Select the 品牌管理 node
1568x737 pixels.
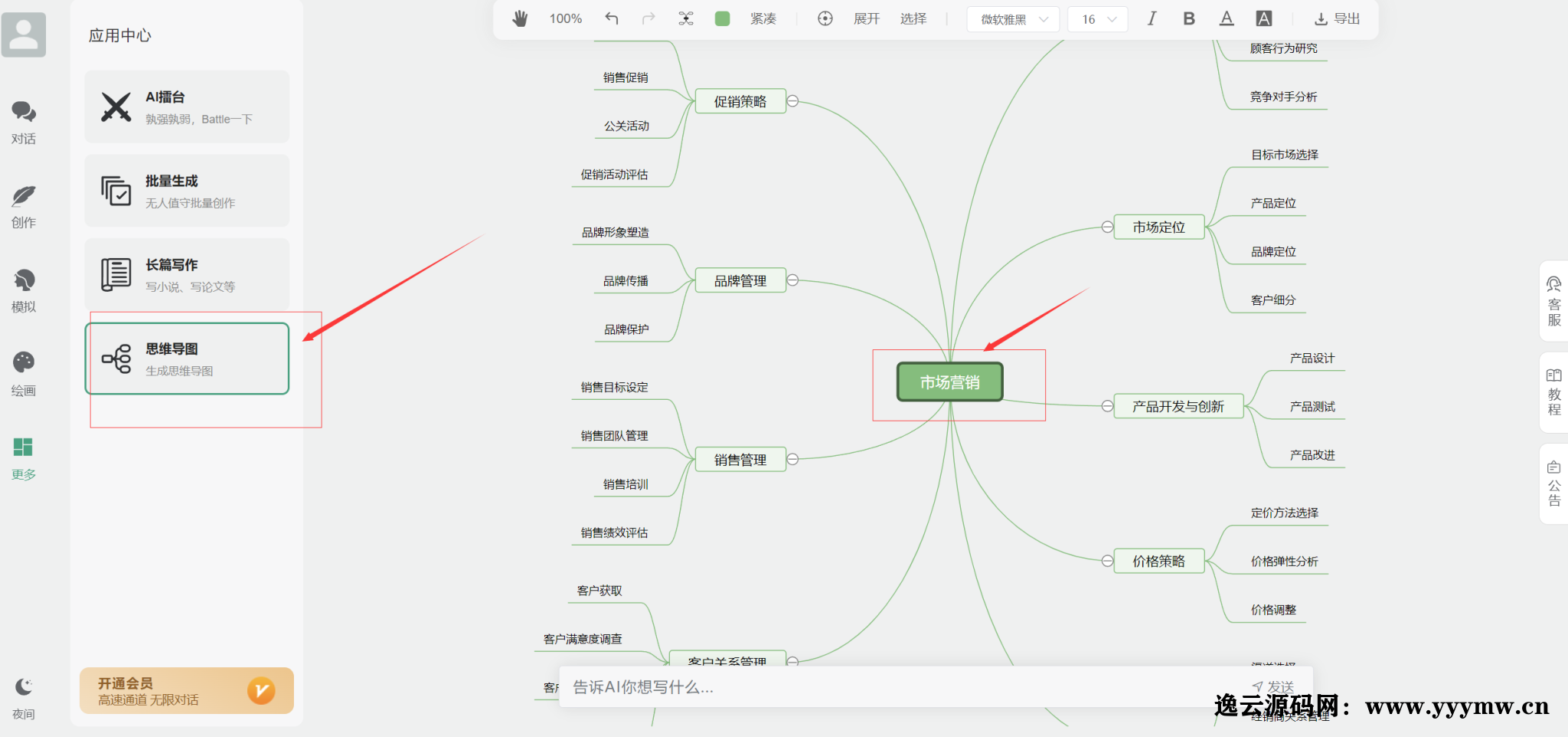tap(740, 280)
